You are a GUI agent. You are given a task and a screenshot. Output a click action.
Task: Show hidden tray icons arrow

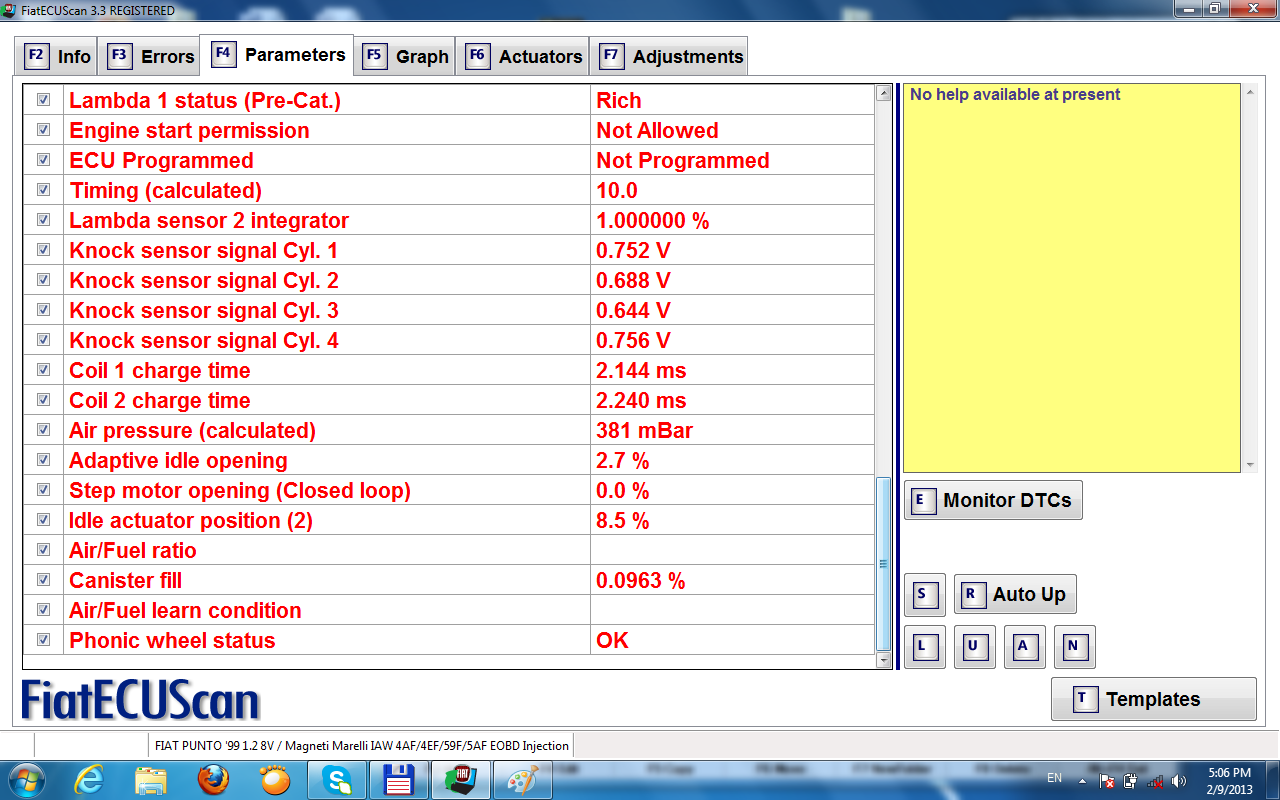pyautogui.click(x=1083, y=780)
